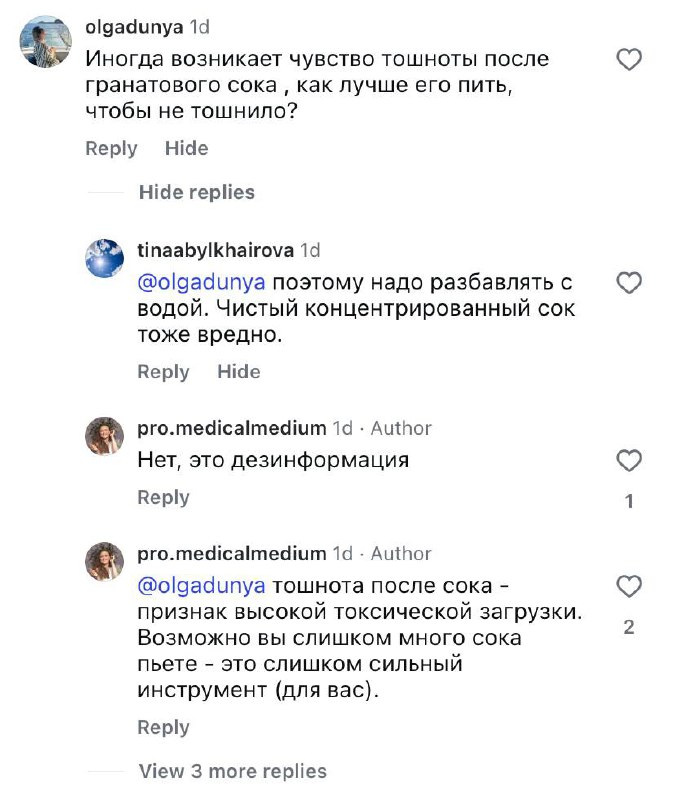The image size is (675, 800).
Task: Reply to 'Нет, это дезинформация' comment
Action: (x=163, y=497)
